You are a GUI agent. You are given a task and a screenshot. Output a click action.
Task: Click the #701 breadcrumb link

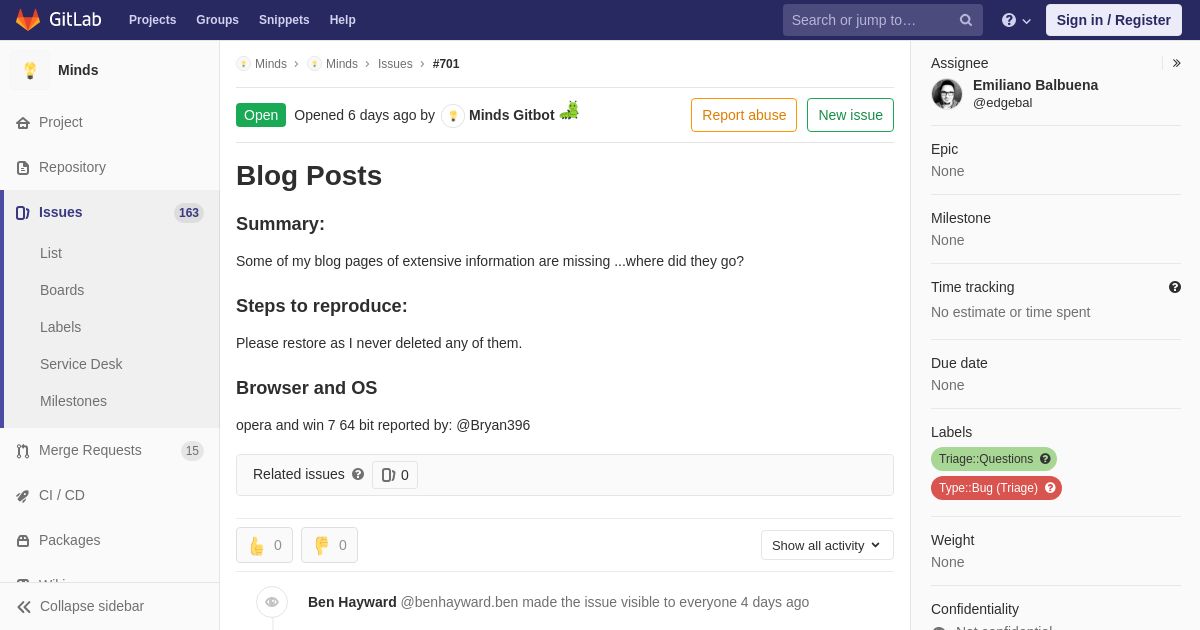[x=446, y=64]
